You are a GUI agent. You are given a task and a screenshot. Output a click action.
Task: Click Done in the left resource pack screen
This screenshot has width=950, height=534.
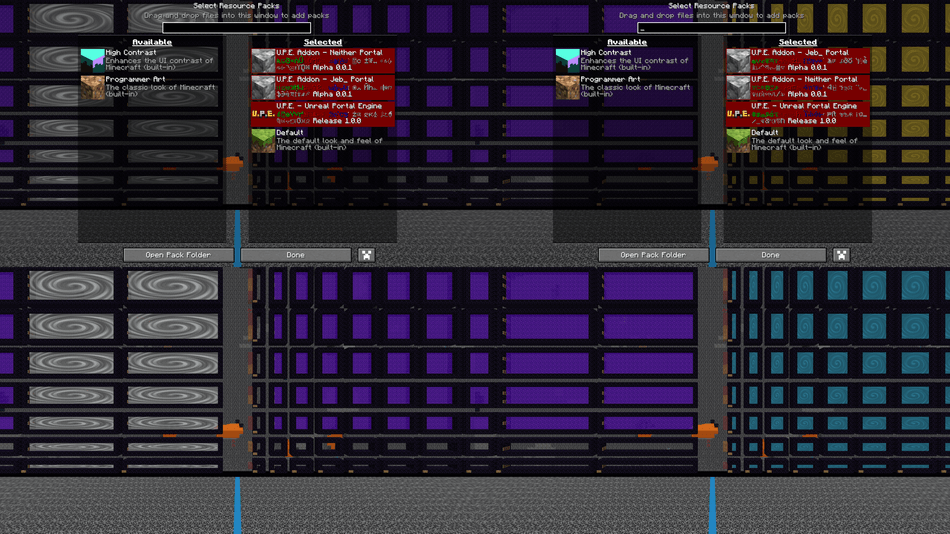[x=296, y=255]
